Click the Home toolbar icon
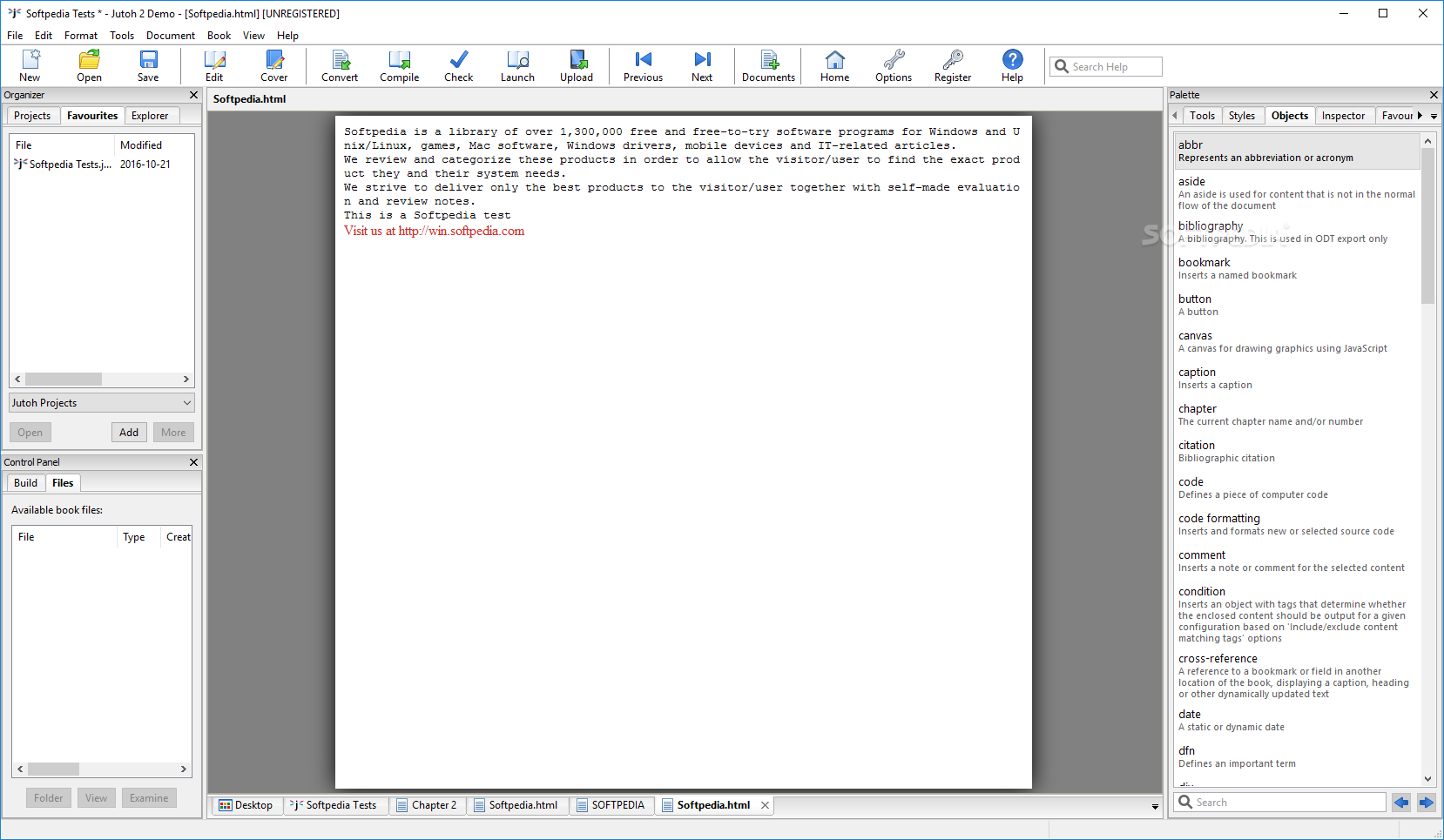Viewport: 1444px width, 840px height. pyautogui.click(x=834, y=66)
